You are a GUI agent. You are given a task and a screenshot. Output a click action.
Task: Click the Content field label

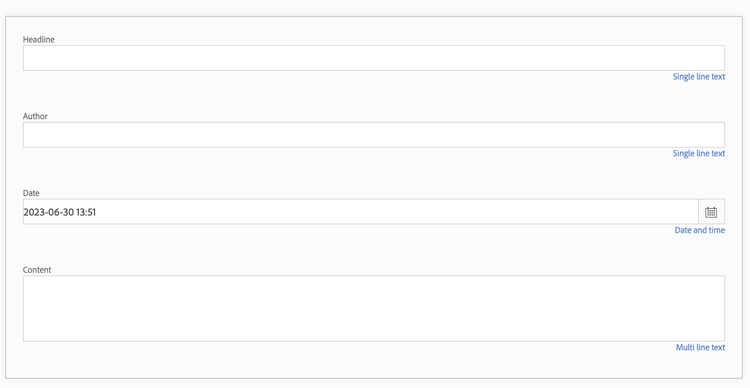click(37, 270)
